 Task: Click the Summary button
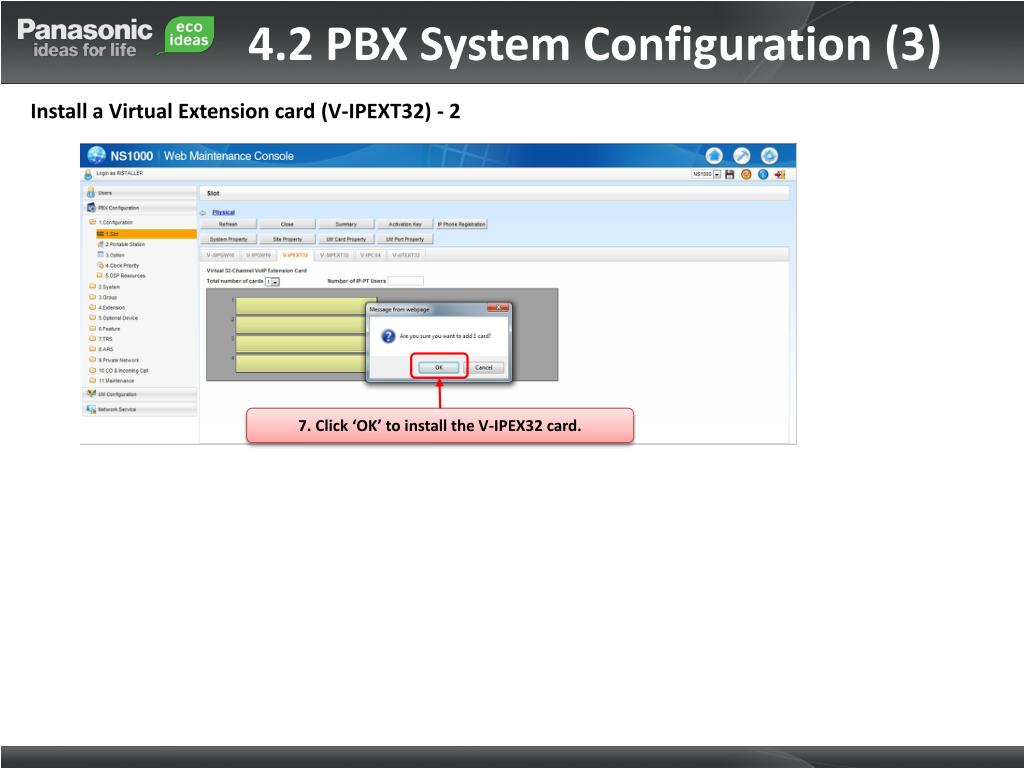click(346, 224)
